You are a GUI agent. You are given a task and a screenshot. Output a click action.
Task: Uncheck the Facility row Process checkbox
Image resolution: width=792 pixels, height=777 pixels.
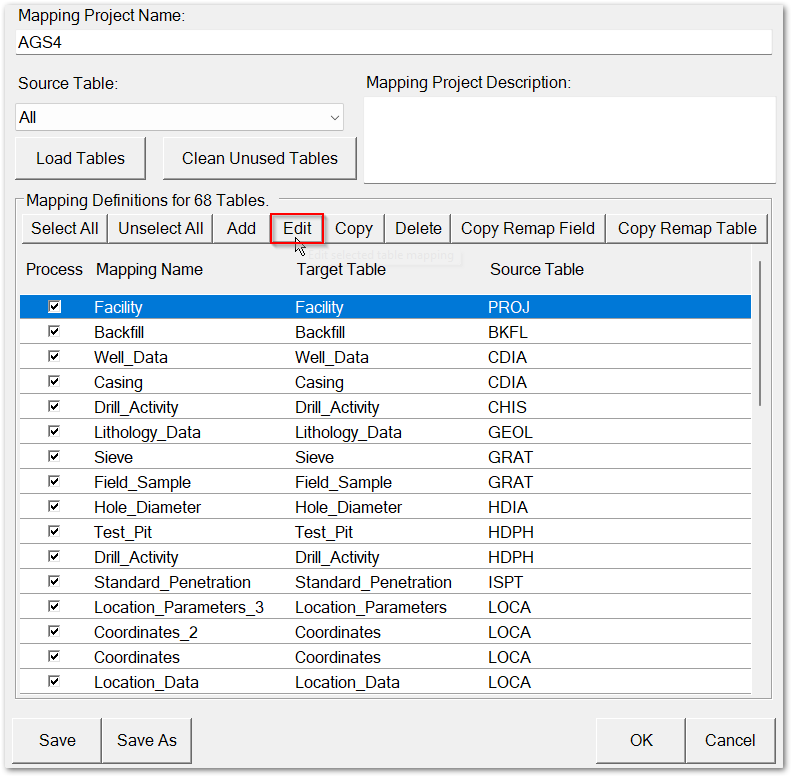54,306
